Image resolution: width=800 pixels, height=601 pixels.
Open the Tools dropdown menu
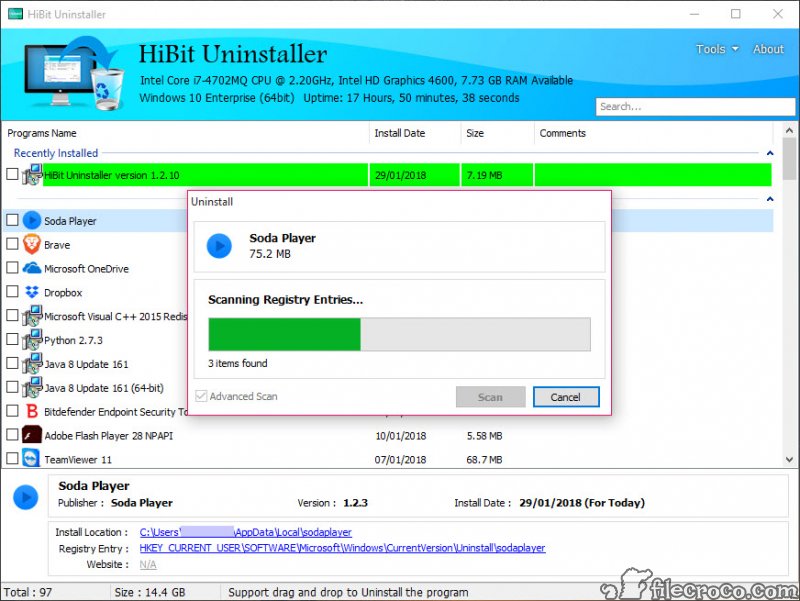717,49
